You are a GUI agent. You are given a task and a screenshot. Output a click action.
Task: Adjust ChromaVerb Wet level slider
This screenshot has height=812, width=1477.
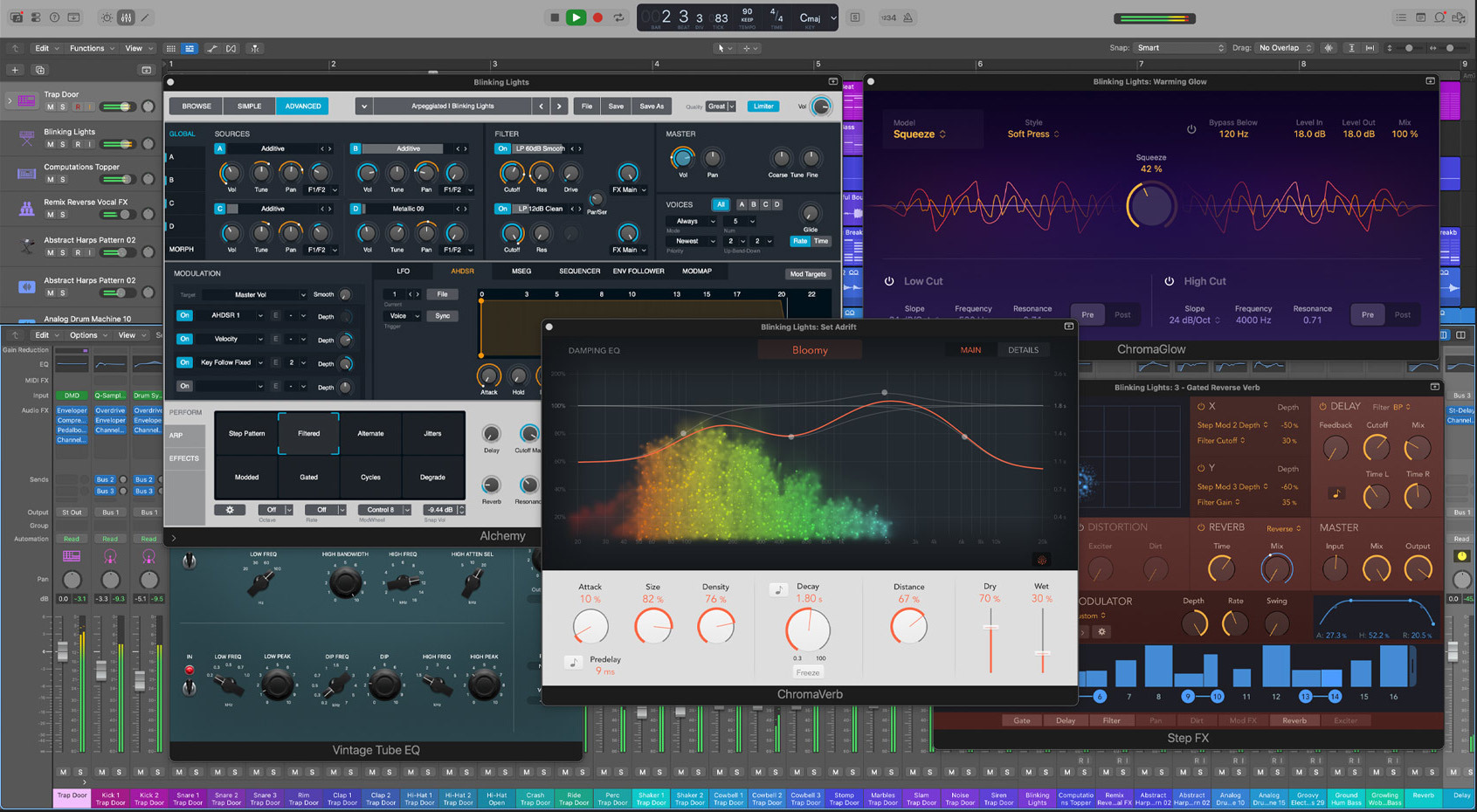(x=1042, y=639)
